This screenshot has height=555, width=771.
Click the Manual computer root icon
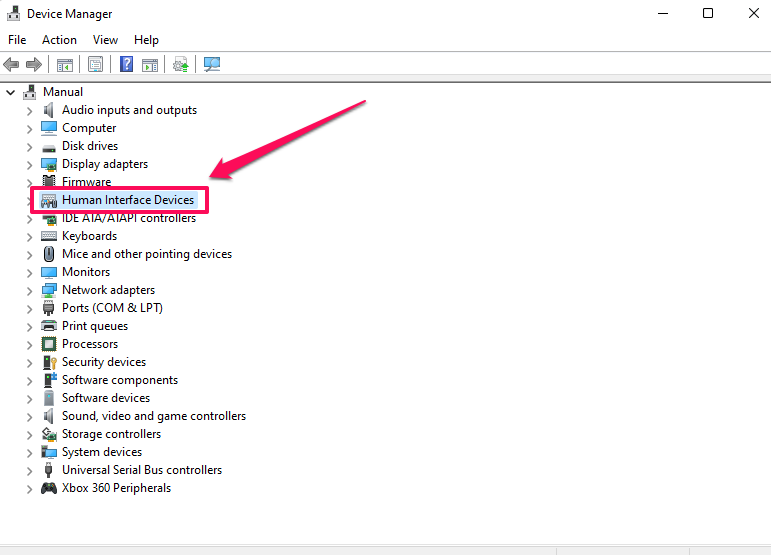[x=30, y=92]
